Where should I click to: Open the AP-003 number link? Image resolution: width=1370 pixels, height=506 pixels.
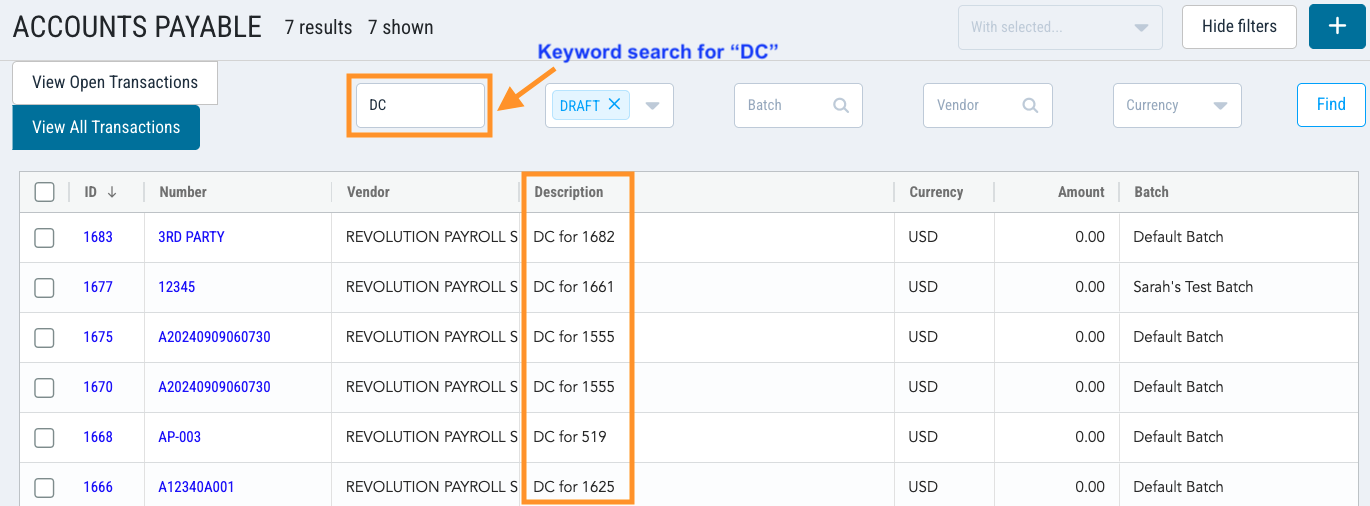point(180,437)
